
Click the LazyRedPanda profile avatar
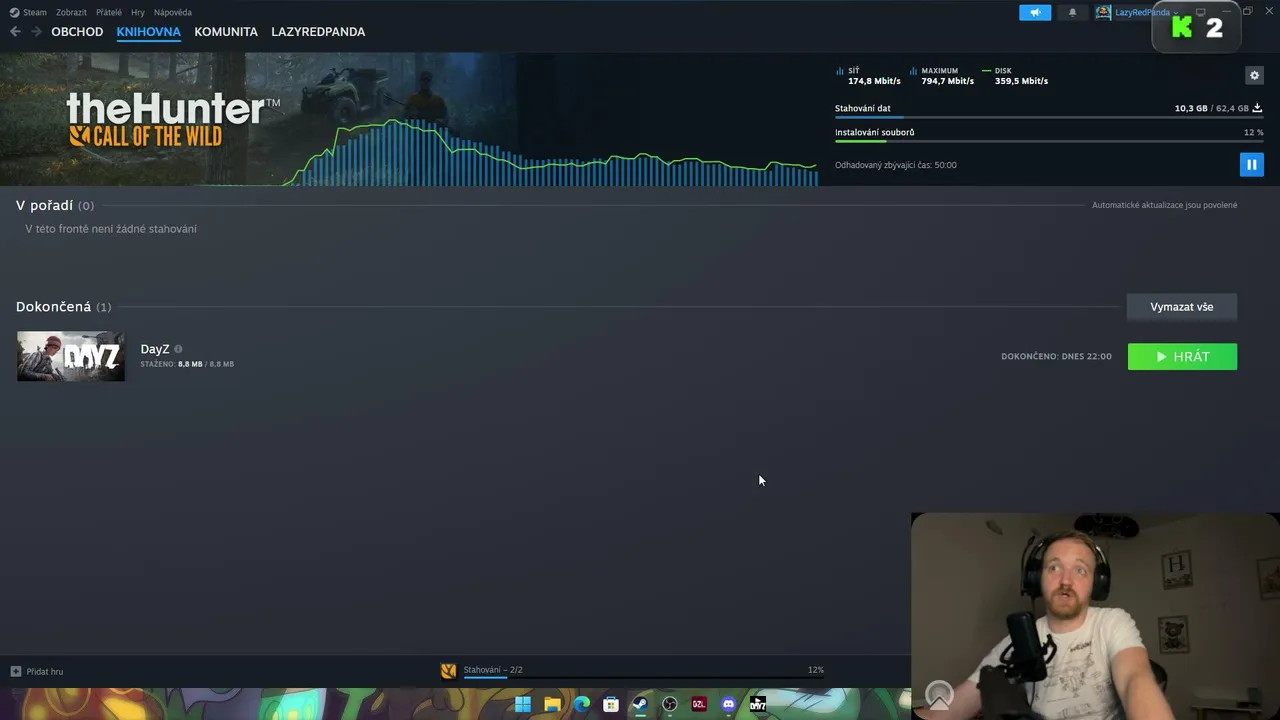click(x=1103, y=12)
